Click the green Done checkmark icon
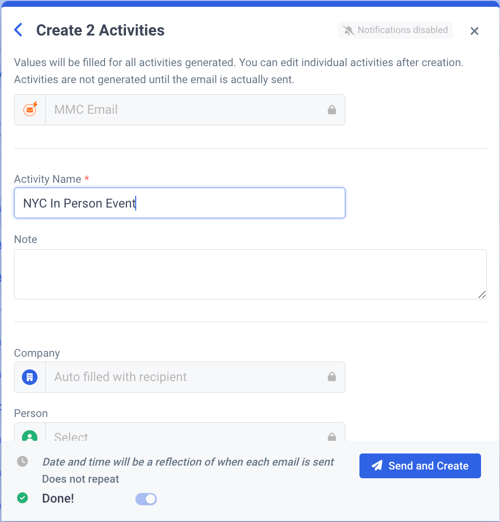The image size is (500, 522). 22,498
